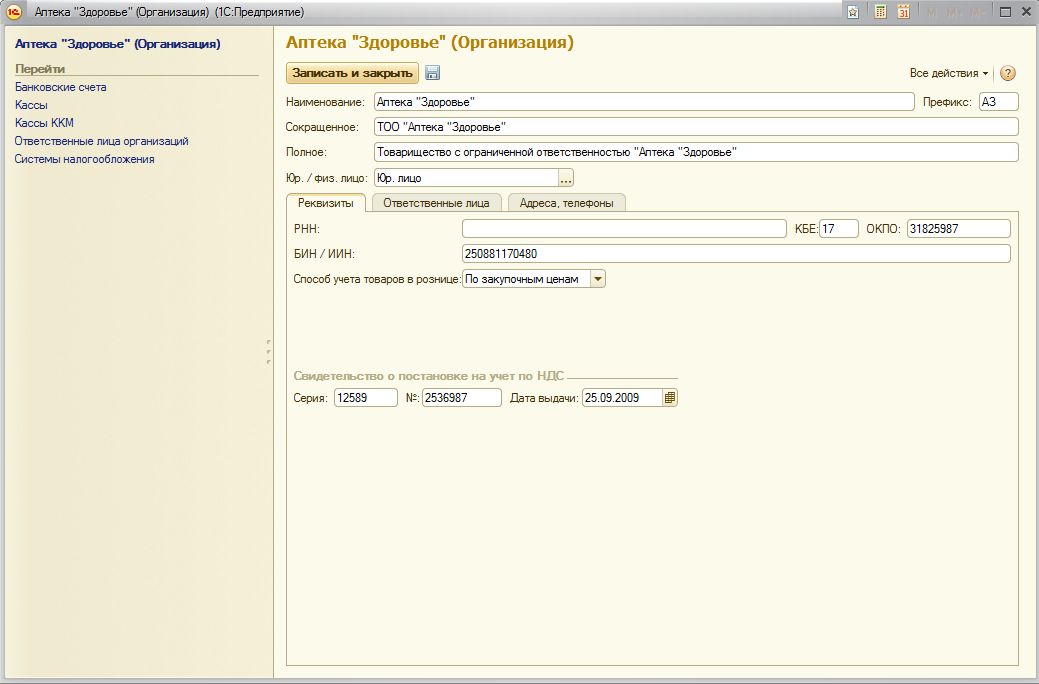Open the help question mark icon
1039x684 pixels.
[x=1008, y=73]
